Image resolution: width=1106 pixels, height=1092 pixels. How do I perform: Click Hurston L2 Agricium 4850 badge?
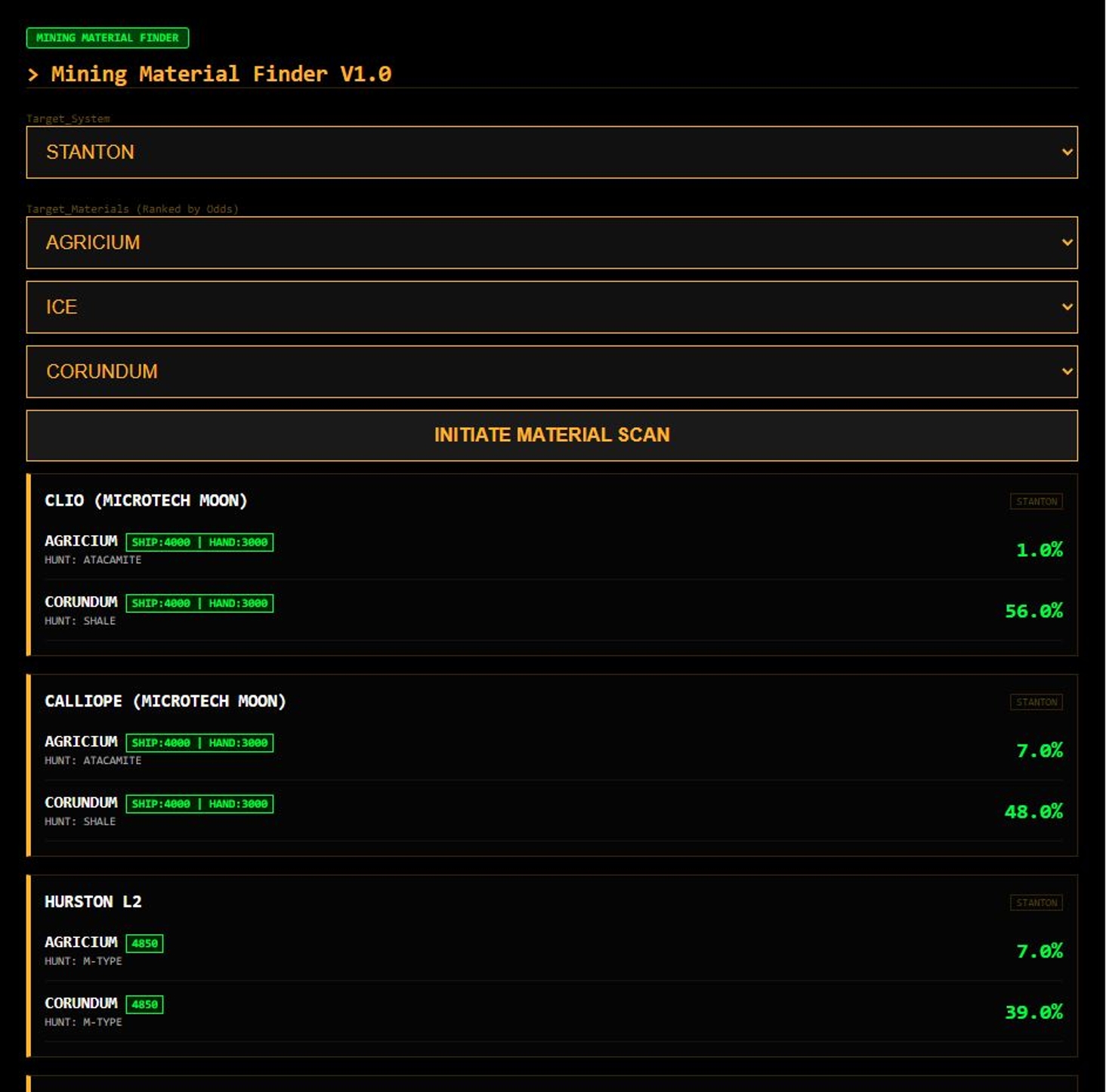tap(144, 944)
